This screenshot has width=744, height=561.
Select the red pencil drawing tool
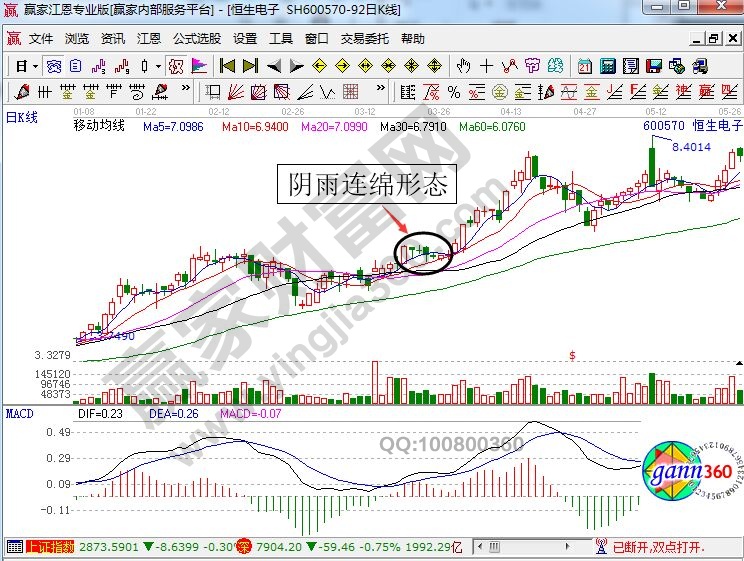(x=19, y=92)
